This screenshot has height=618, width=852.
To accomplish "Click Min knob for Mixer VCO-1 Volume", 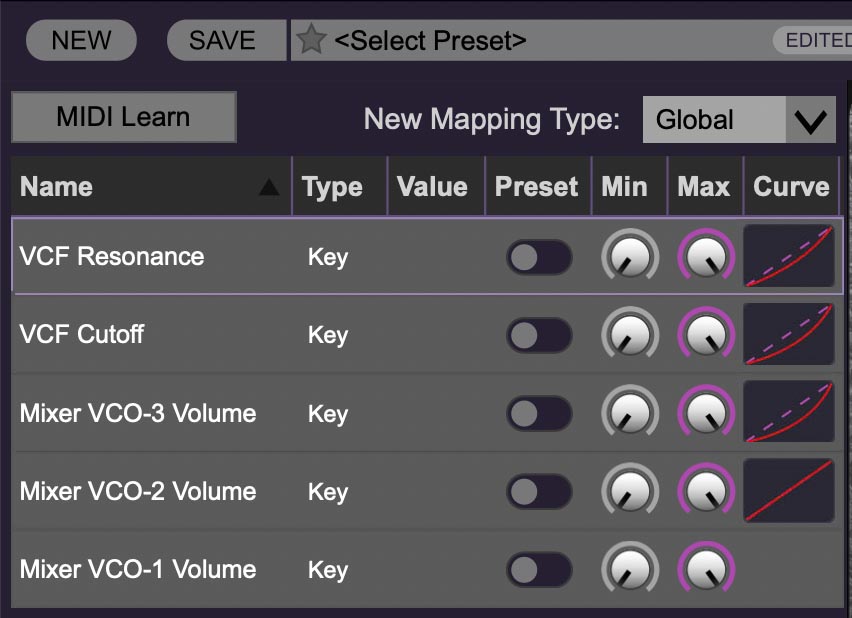I will click(630, 570).
